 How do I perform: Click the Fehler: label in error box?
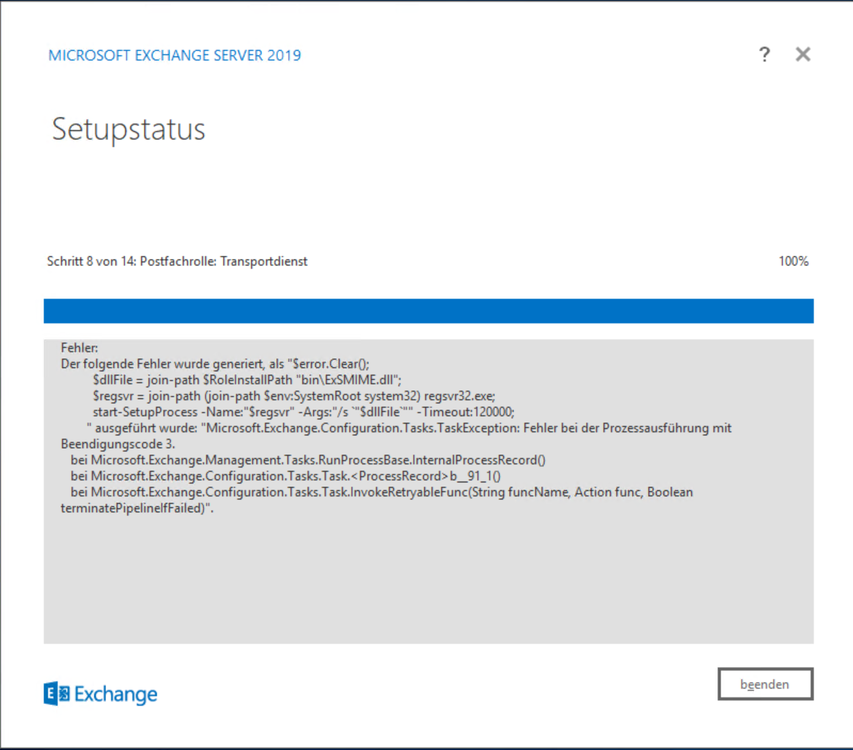(80, 348)
